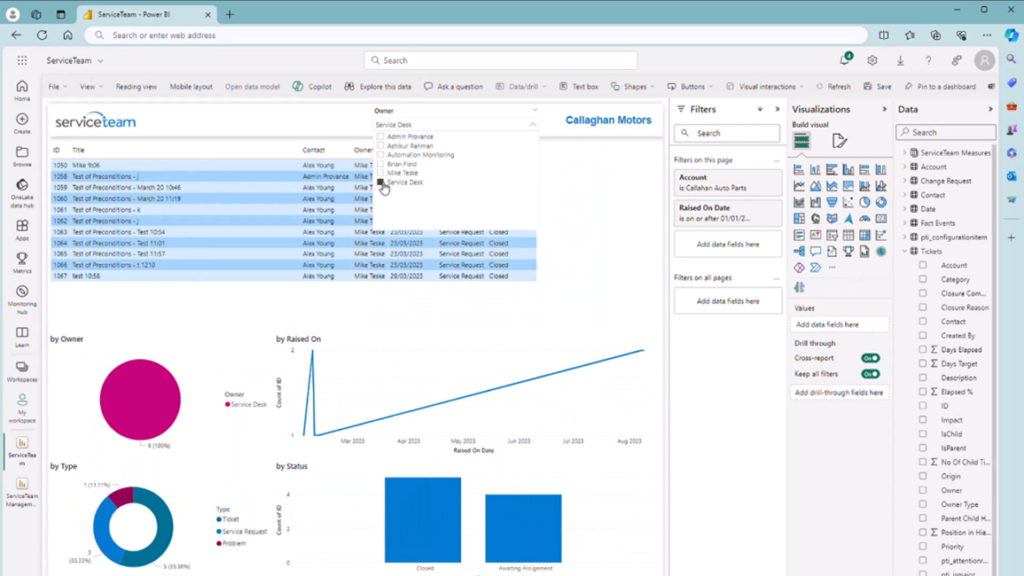Screen dimensions: 1024x576
Task: Tick the Admin Provance owner checkbox
Action: (381, 136)
